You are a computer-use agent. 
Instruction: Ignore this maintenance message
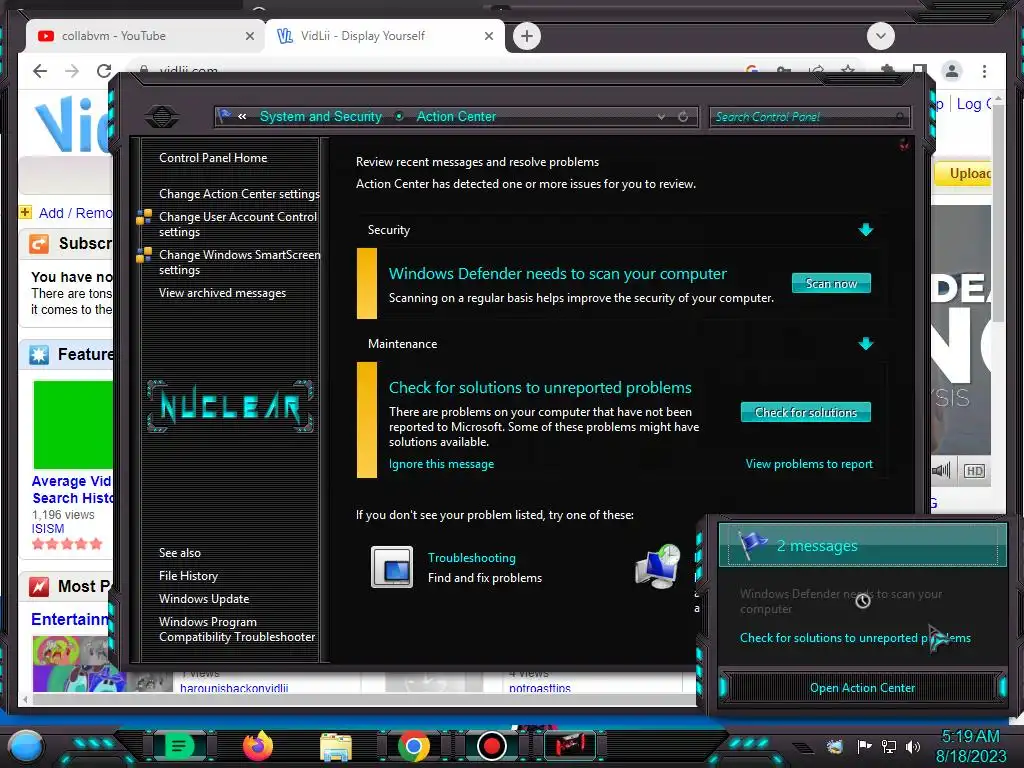pyautogui.click(x=441, y=464)
